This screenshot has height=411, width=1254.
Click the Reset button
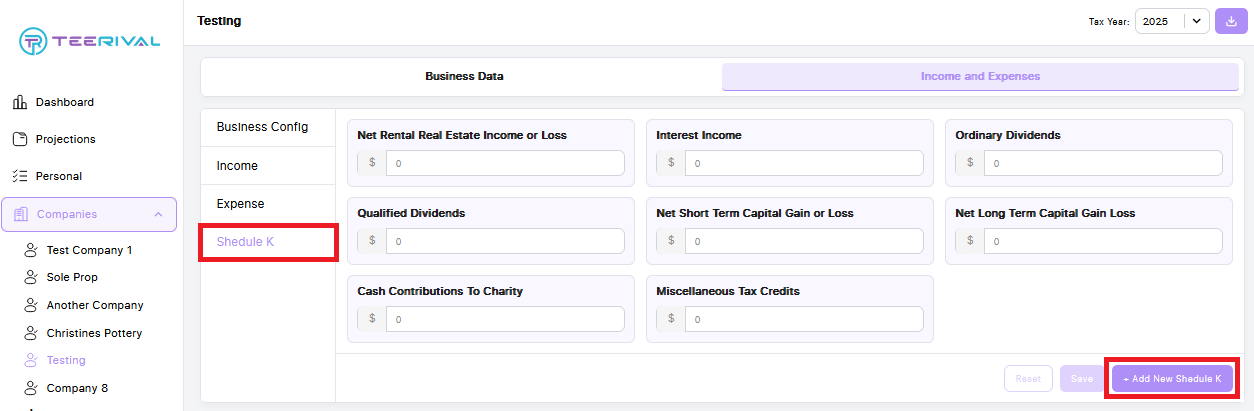[1028, 379]
